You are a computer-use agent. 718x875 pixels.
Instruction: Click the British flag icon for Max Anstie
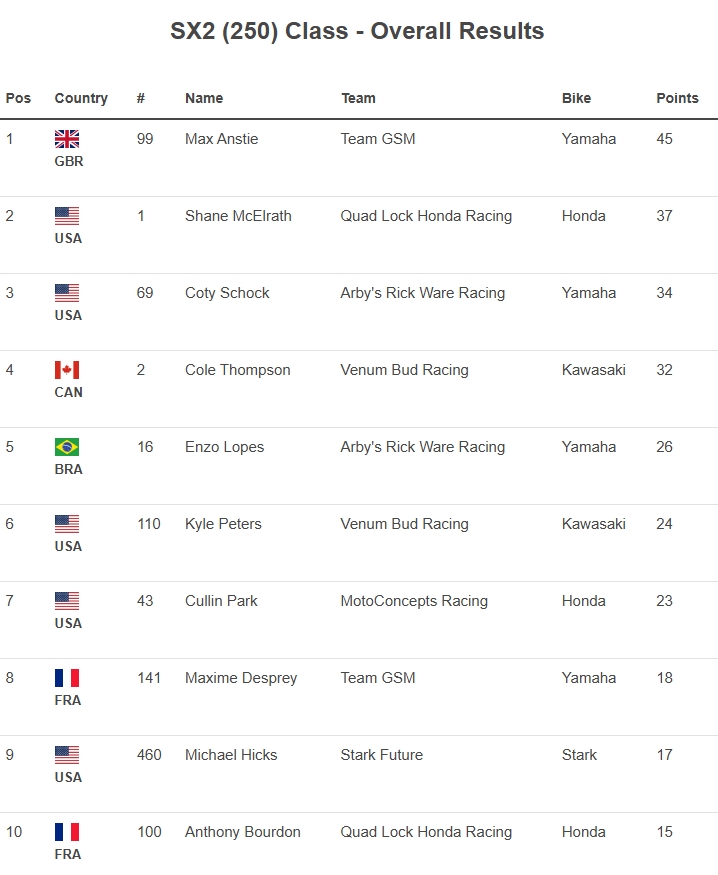pos(67,139)
